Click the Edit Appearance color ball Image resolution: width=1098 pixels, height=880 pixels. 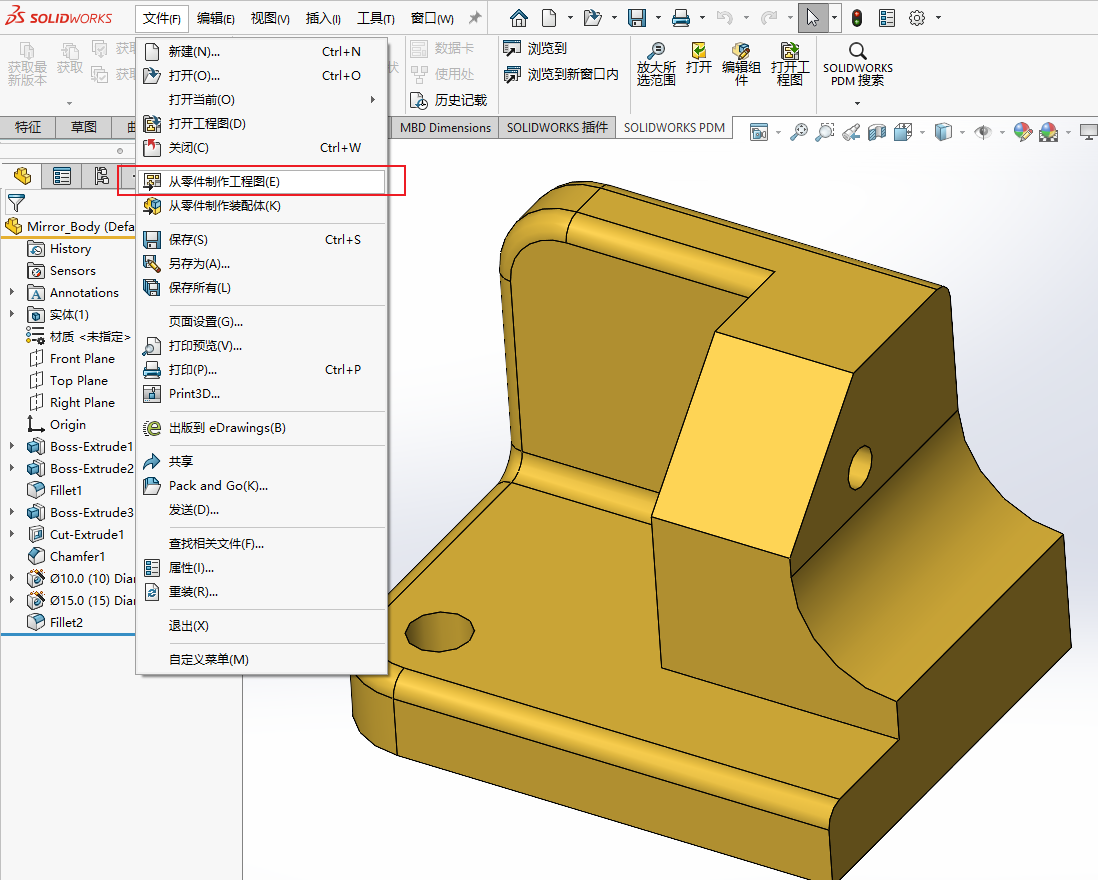[1022, 132]
